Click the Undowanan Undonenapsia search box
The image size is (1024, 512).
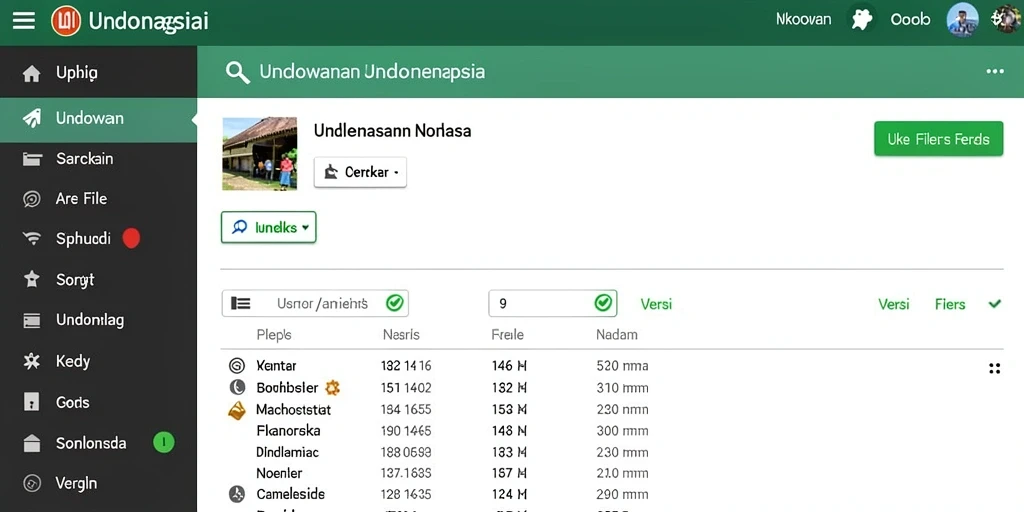coord(372,71)
